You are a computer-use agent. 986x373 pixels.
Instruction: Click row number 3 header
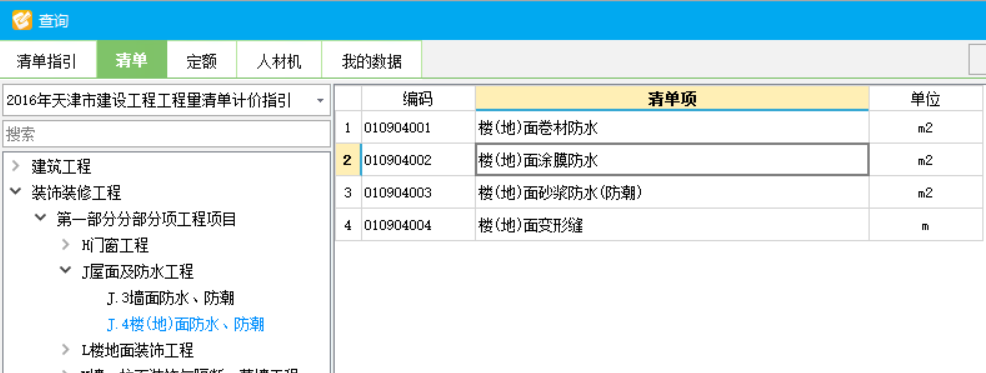348,192
